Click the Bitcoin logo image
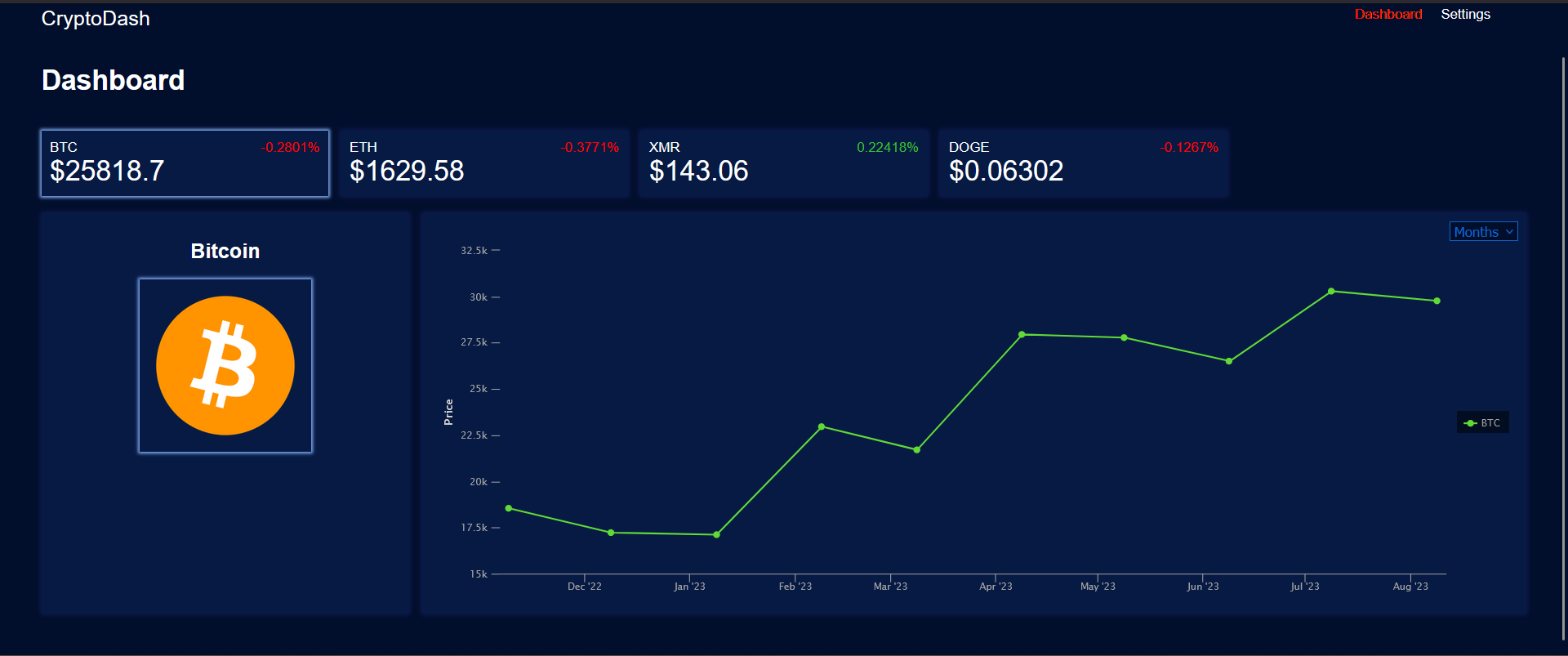This screenshot has width=1568, height=656. coord(225,365)
